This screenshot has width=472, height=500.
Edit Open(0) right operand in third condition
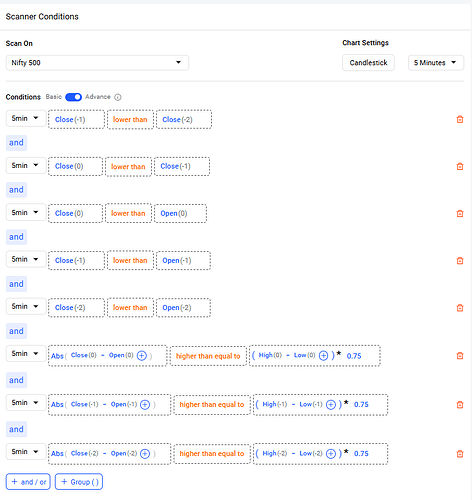pyautogui.click(x=180, y=213)
